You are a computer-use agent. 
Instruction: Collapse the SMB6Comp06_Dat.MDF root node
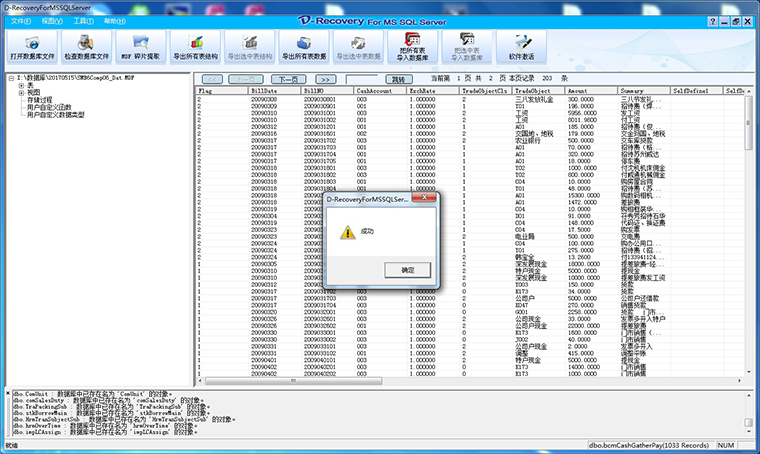pos(11,78)
